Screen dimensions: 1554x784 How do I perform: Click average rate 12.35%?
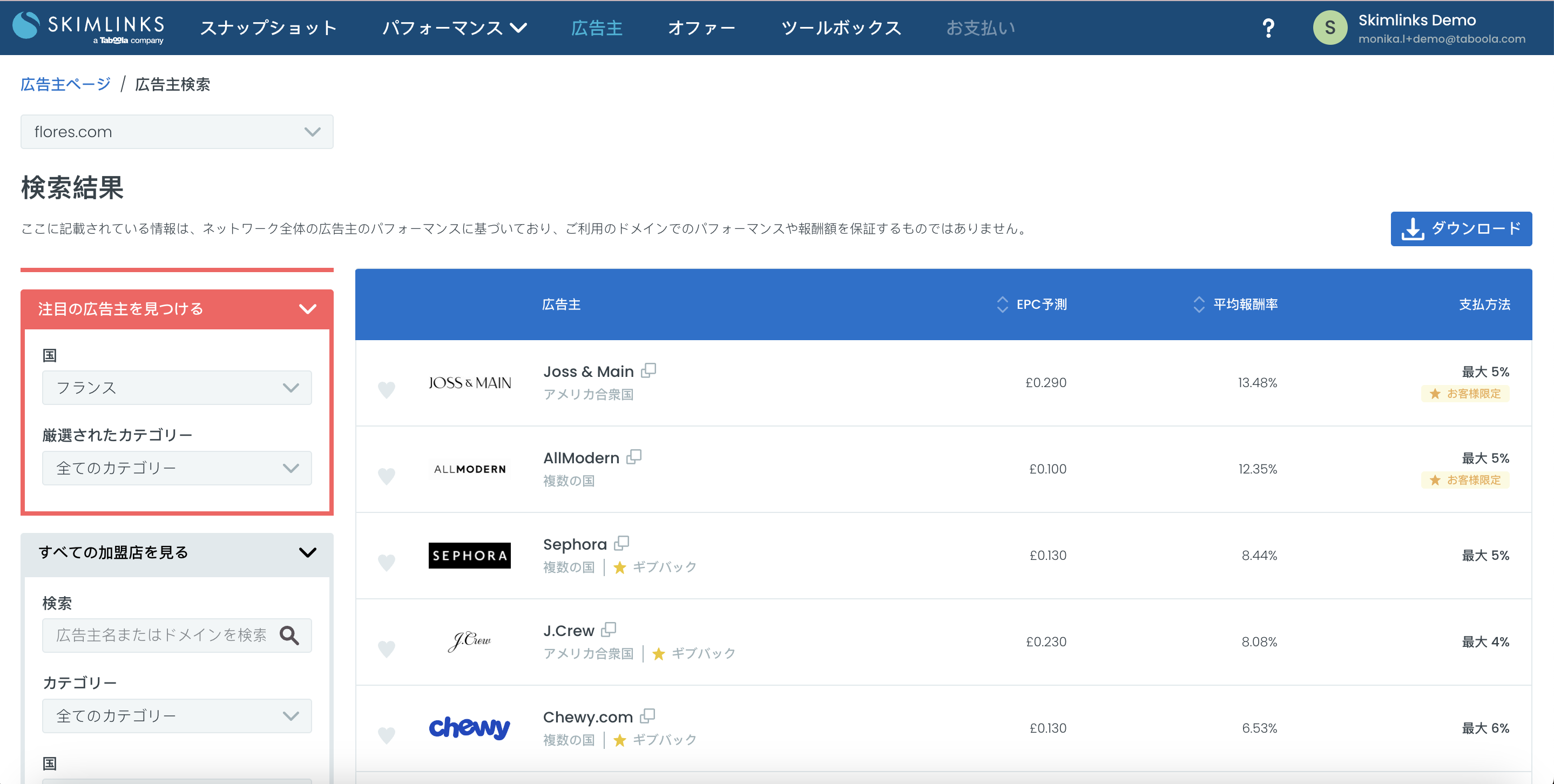pos(1257,469)
